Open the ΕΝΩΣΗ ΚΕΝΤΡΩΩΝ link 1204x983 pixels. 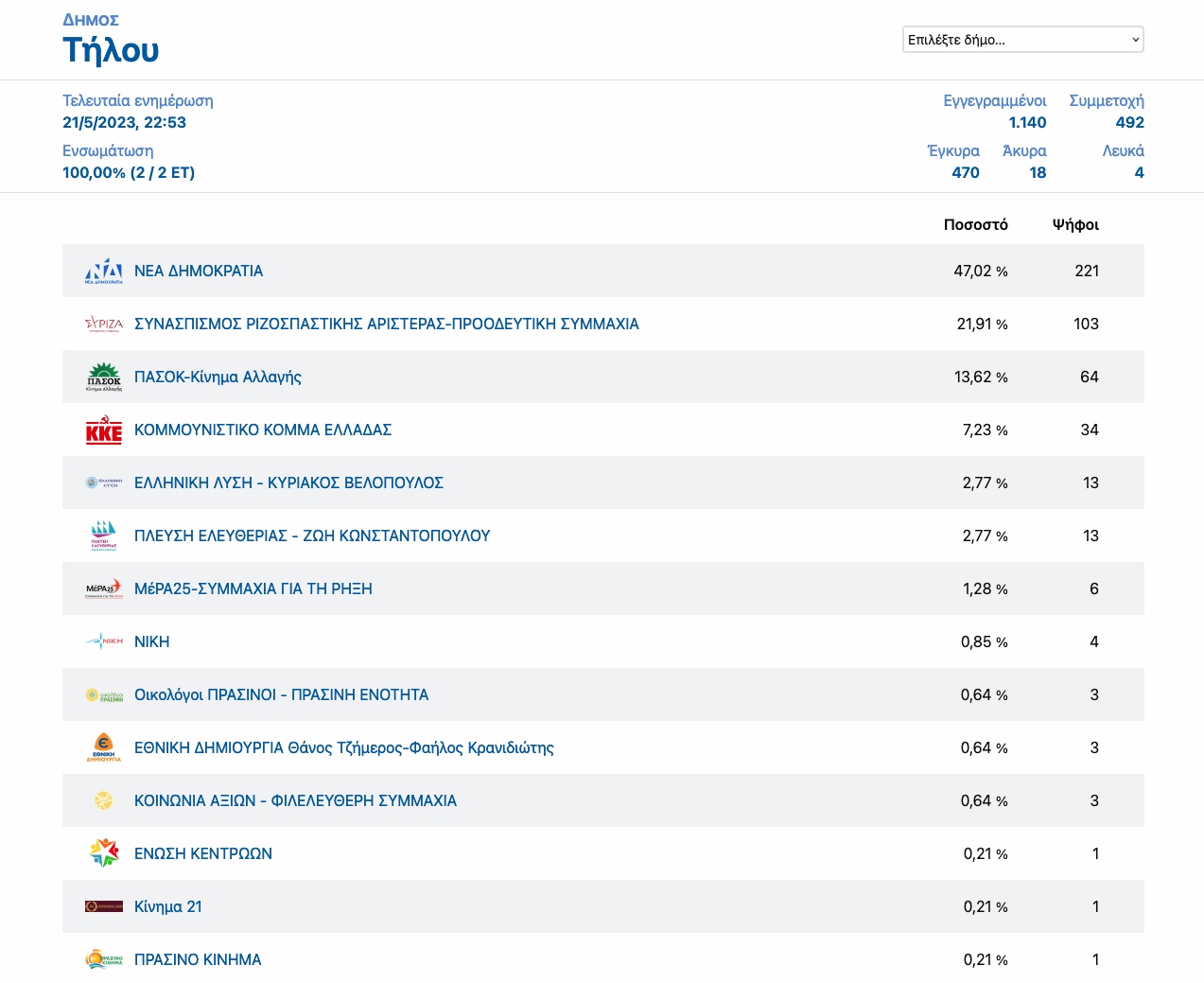[203, 853]
